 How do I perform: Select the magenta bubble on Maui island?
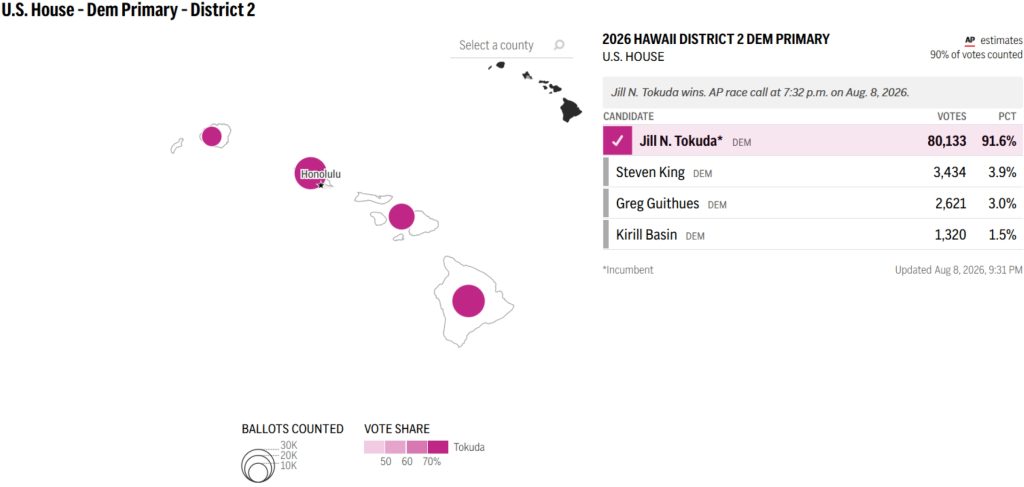click(x=402, y=217)
